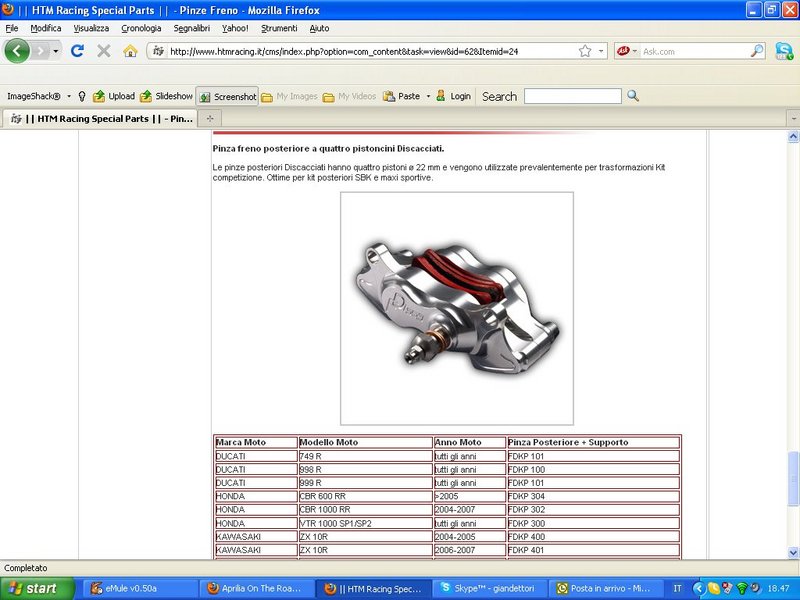Screen dimensions: 800x600
Task: Open the Visualizza menu
Action: coord(91,28)
